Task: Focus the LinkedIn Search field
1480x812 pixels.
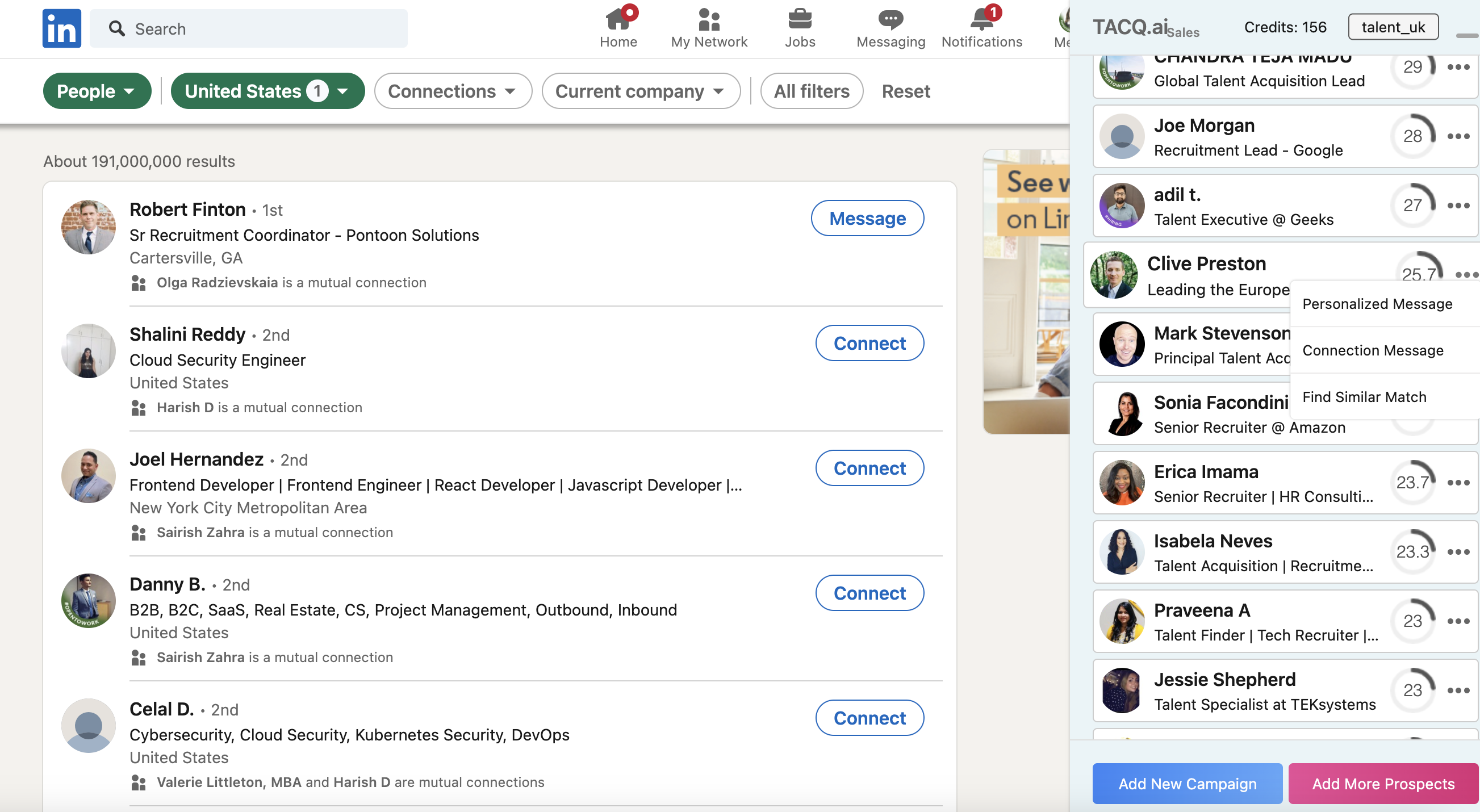Action: [x=249, y=28]
